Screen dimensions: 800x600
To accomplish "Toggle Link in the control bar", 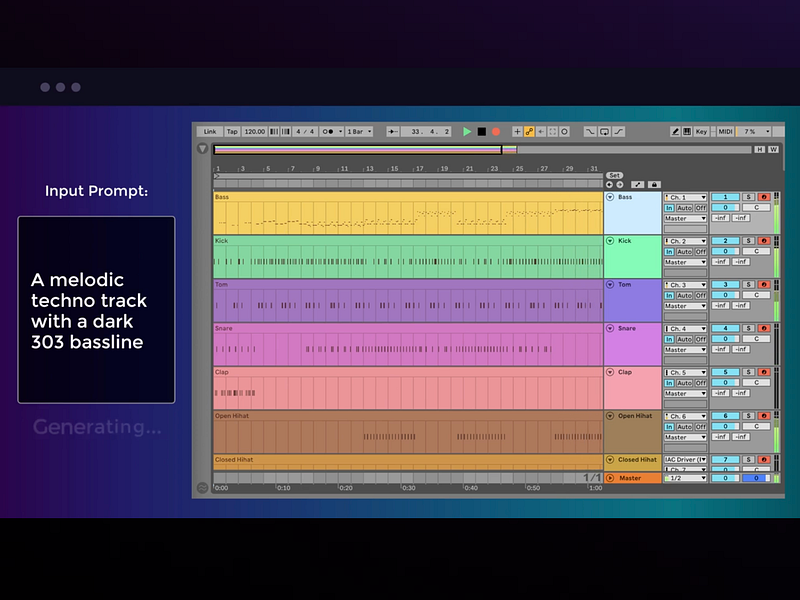I will (x=210, y=132).
